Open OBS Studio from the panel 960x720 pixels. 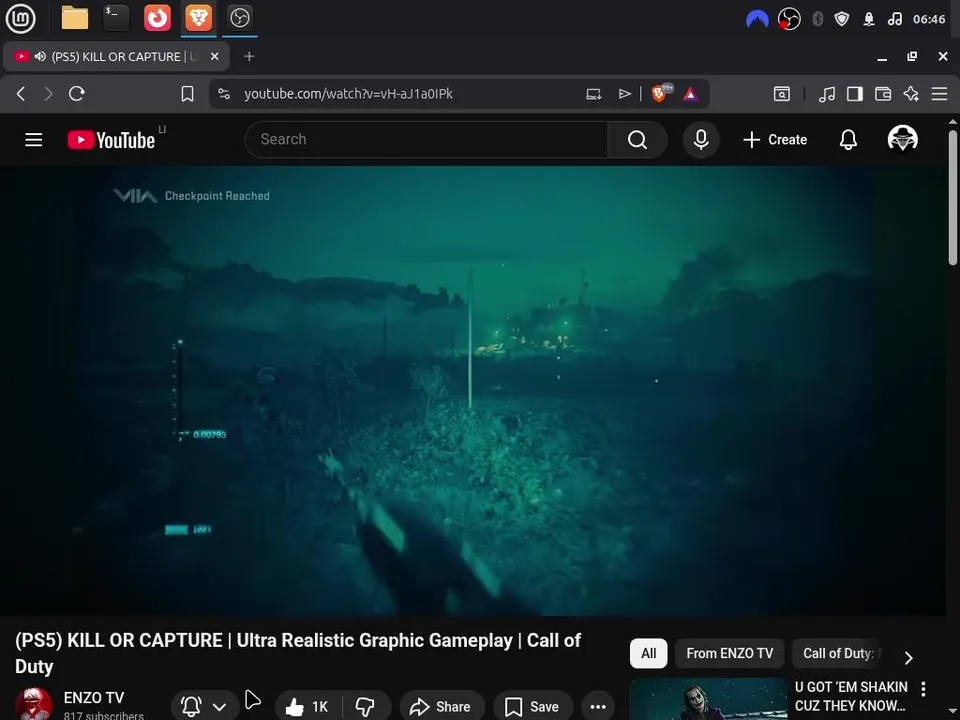click(239, 18)
